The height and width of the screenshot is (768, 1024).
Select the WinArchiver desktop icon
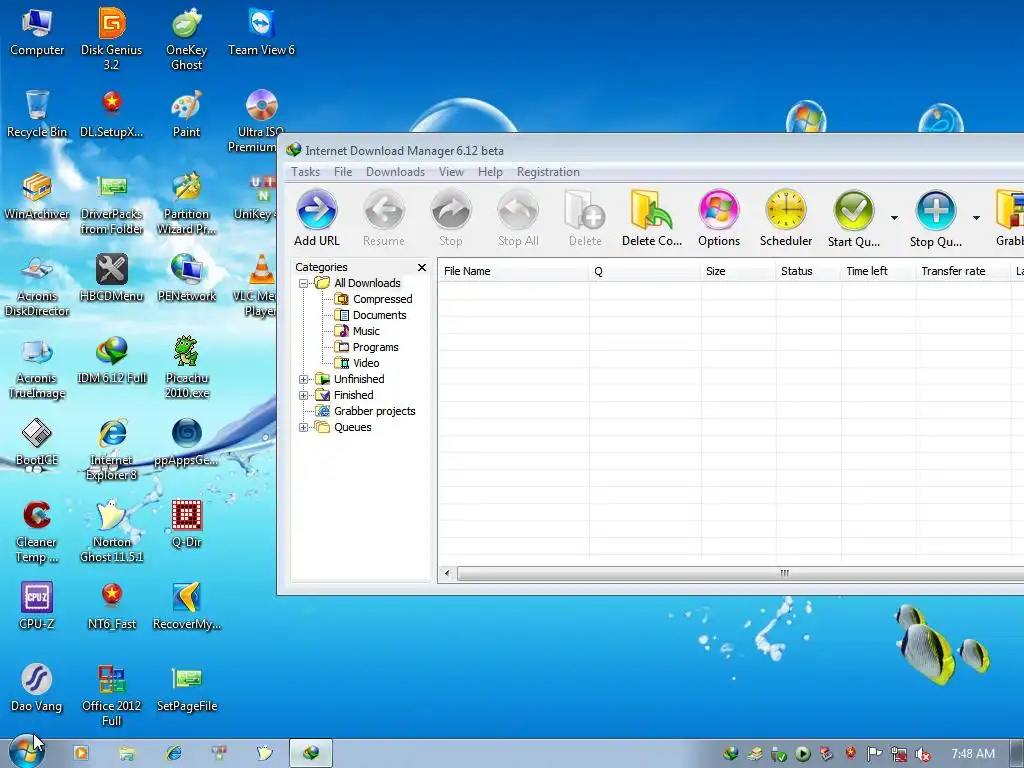tap(37, 196)
